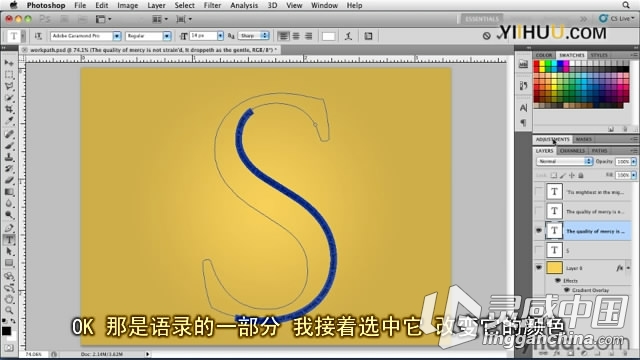Show the 'Tis mightiest' text layer
Screen dimensions: 640x360
coord(539,191)
